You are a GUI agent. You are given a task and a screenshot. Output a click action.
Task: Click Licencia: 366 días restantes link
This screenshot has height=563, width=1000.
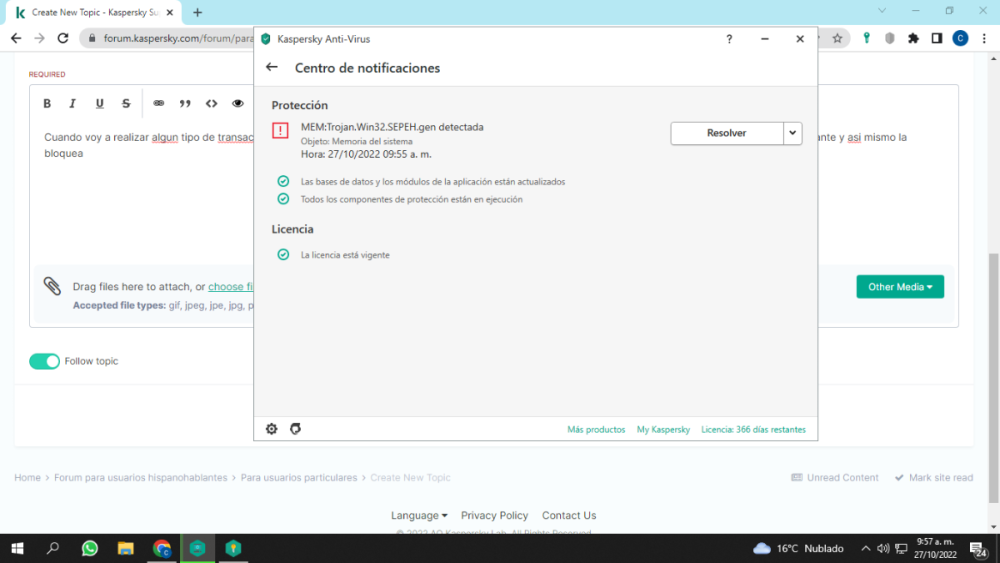point(753,430)
